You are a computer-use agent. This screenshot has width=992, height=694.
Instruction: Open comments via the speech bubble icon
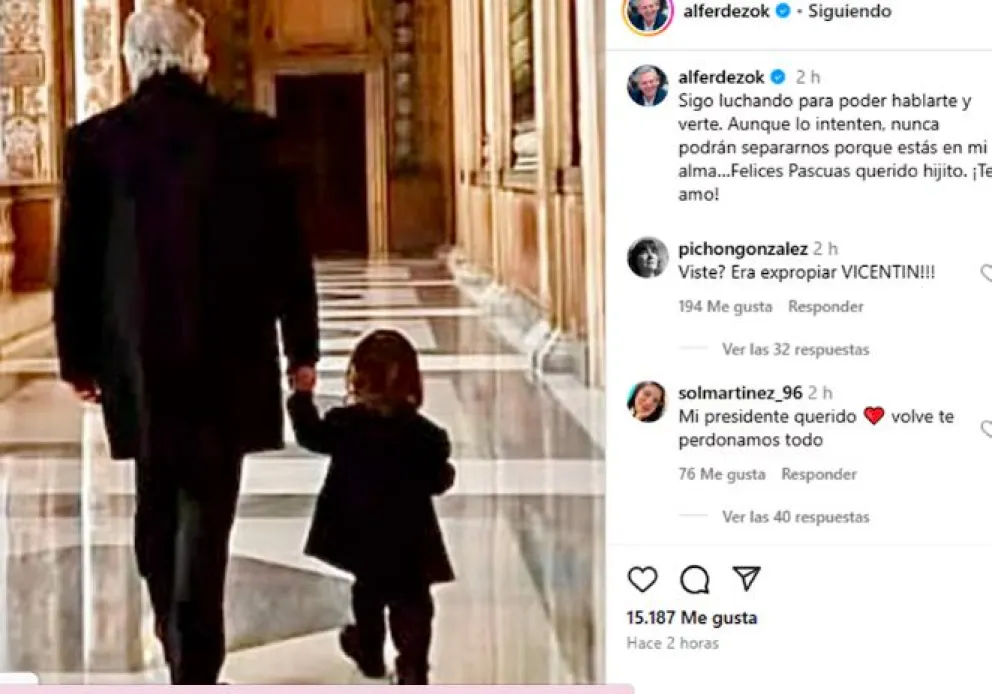(x=695, y=578)
